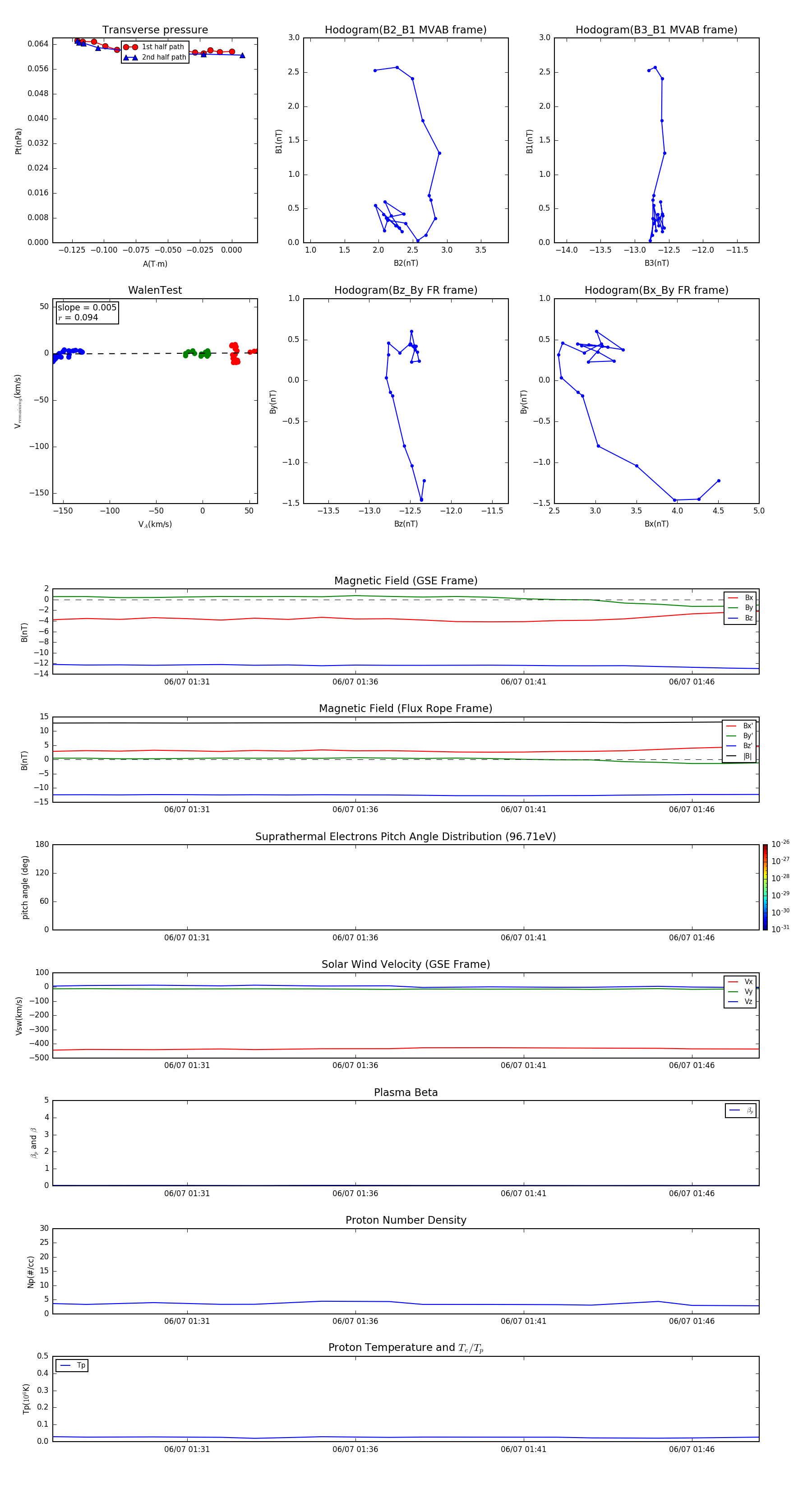812x1489 pixels.
Task: Click the 'WalenTest' plot title
Action: click(155, 290)
